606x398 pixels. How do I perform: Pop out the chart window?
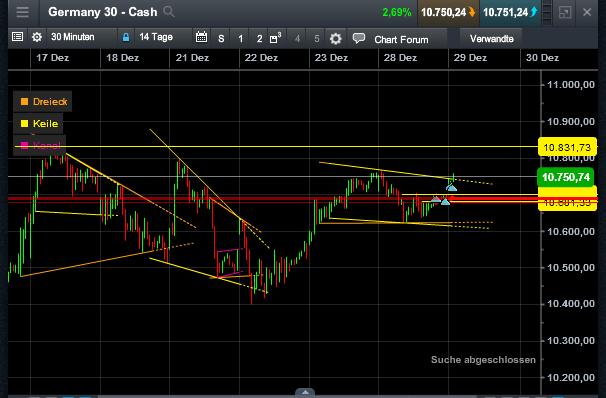coord(565,12)
